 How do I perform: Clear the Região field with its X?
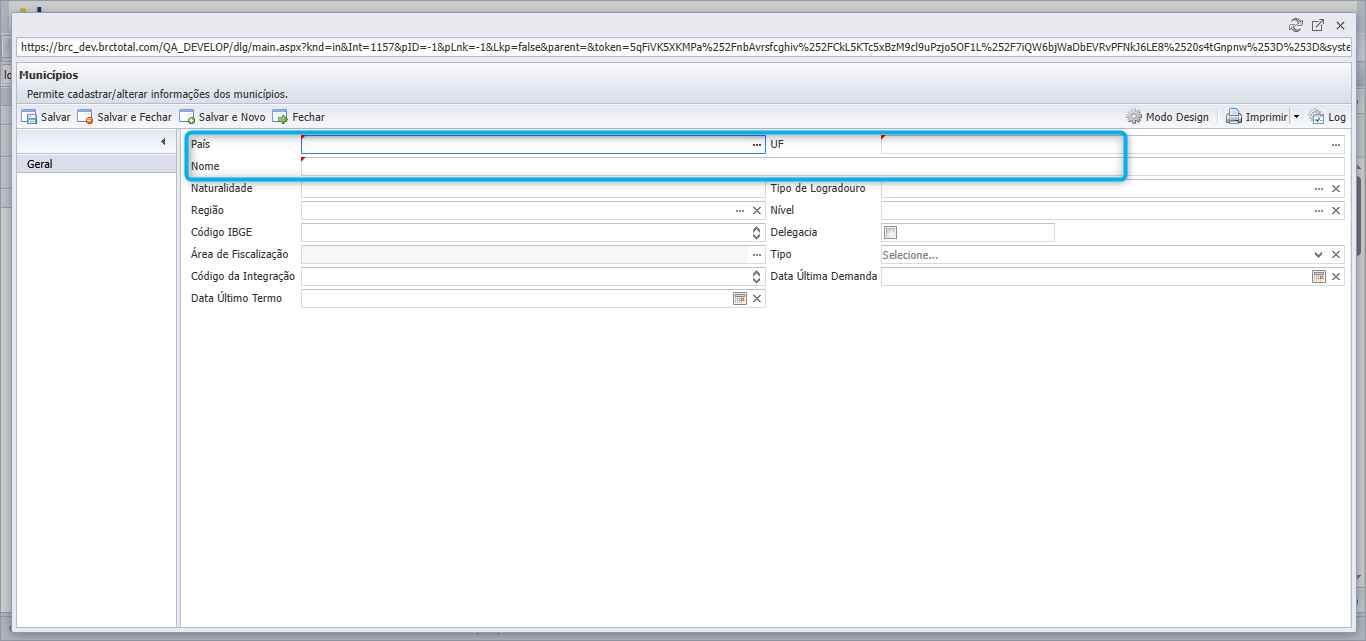click(757, 211)
